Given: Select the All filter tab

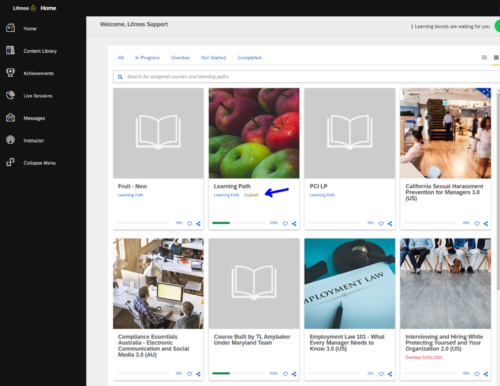Looking at the screenshot, I should [x=121, y=58].
